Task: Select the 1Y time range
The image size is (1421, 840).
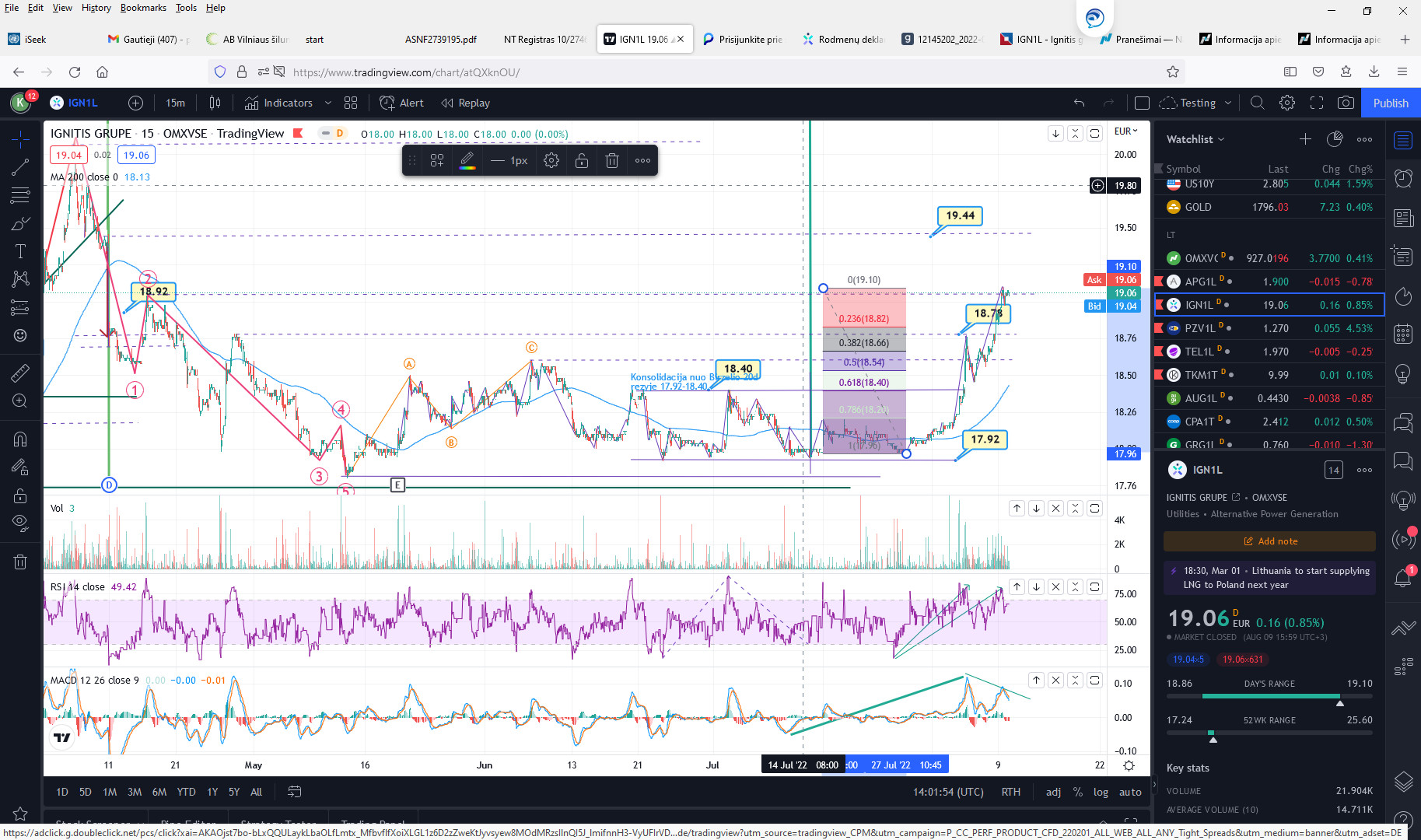Action: (x=212, y=792)
